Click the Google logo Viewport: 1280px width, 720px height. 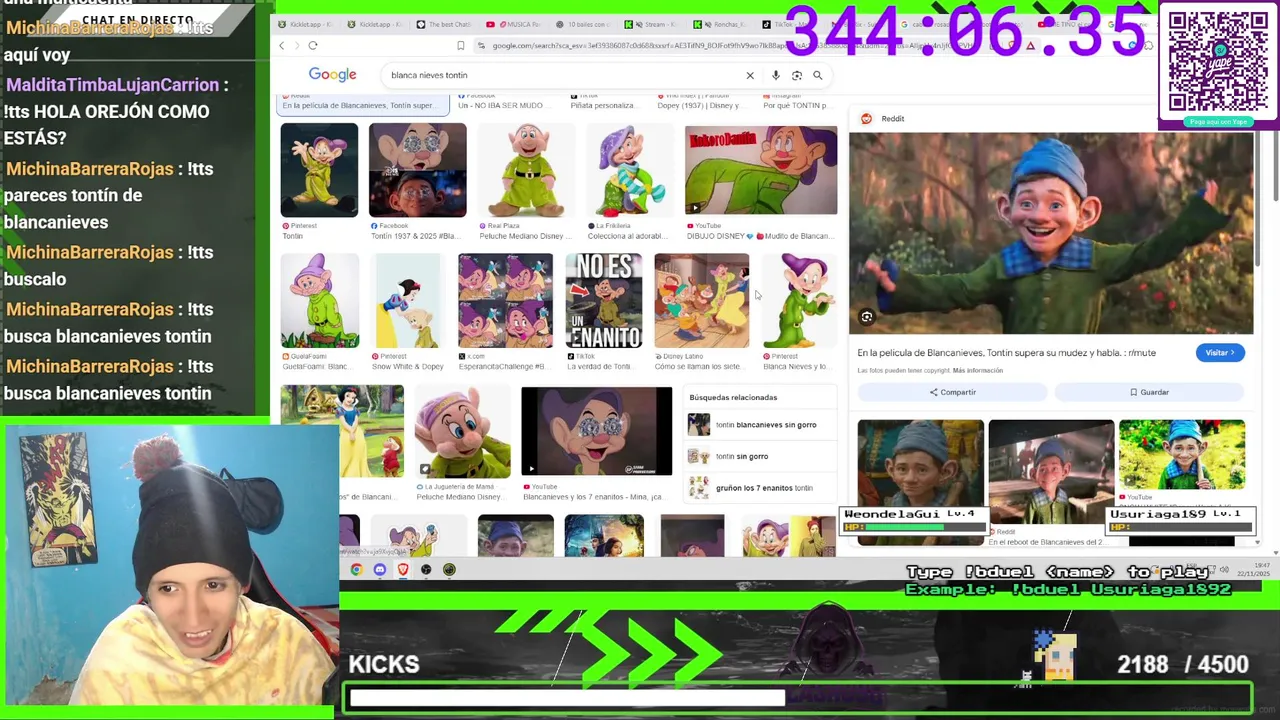click(x=332, y=75)
